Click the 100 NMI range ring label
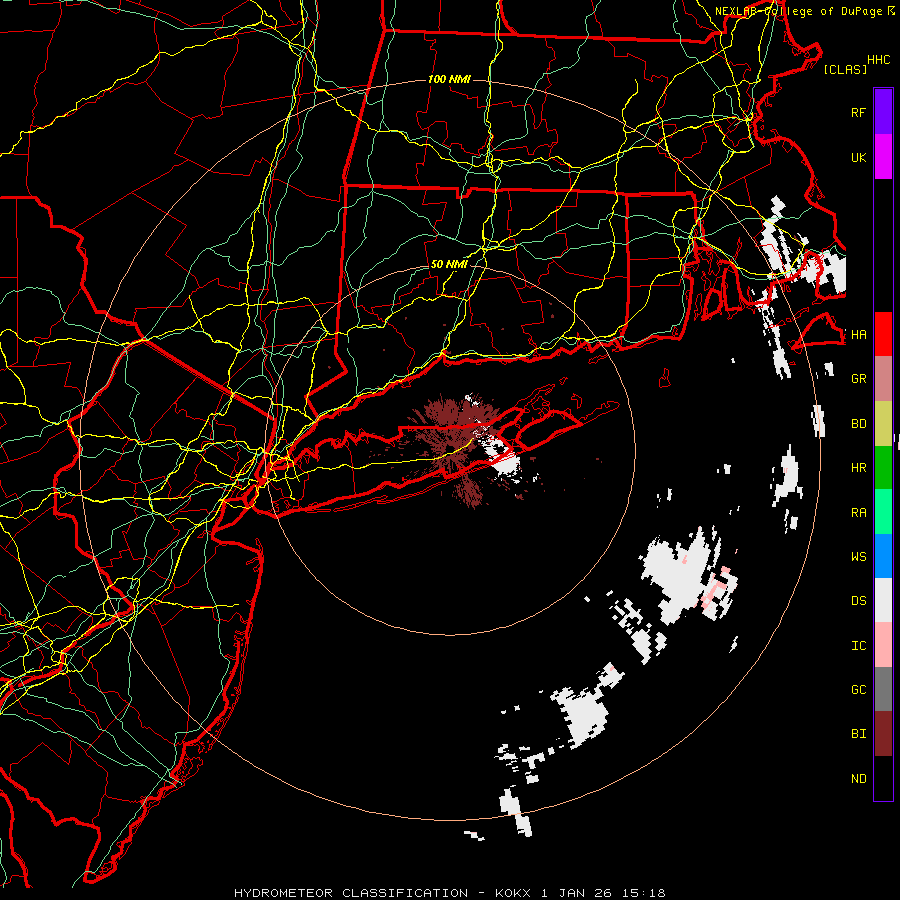 449,79
